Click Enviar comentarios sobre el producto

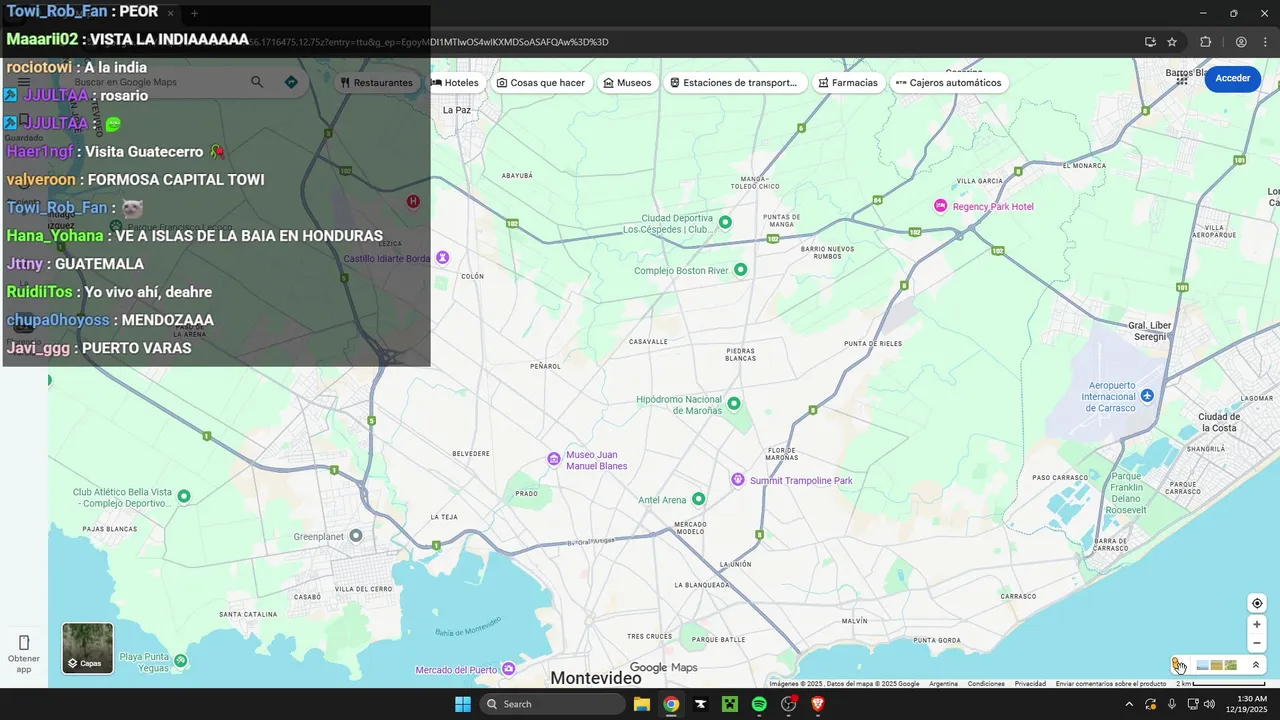click(x=1111, y=684)
